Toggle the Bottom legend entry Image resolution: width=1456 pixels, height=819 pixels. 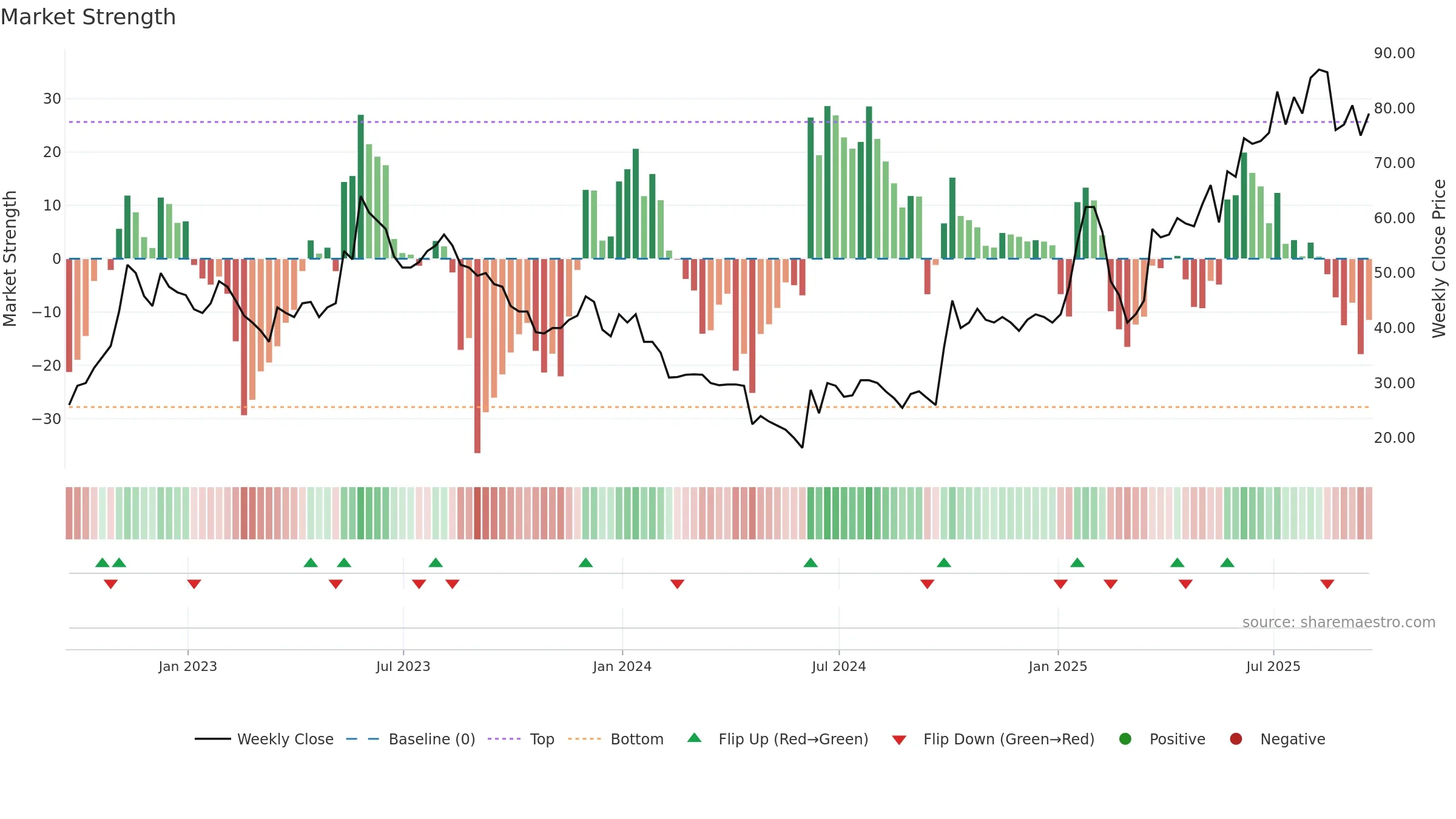click(616, 739)
